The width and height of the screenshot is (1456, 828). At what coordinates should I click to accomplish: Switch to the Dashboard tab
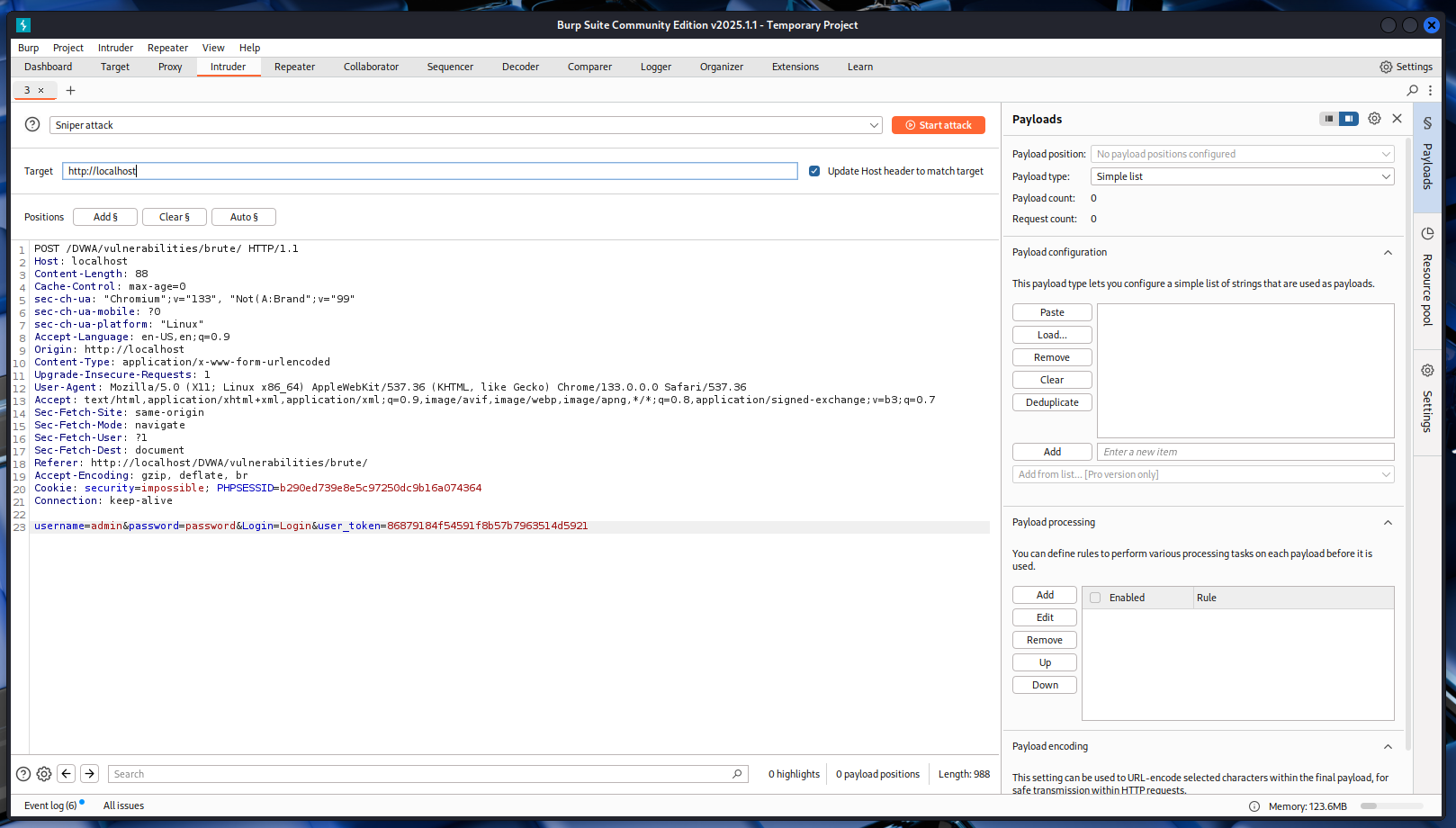(x=49, y=67)
